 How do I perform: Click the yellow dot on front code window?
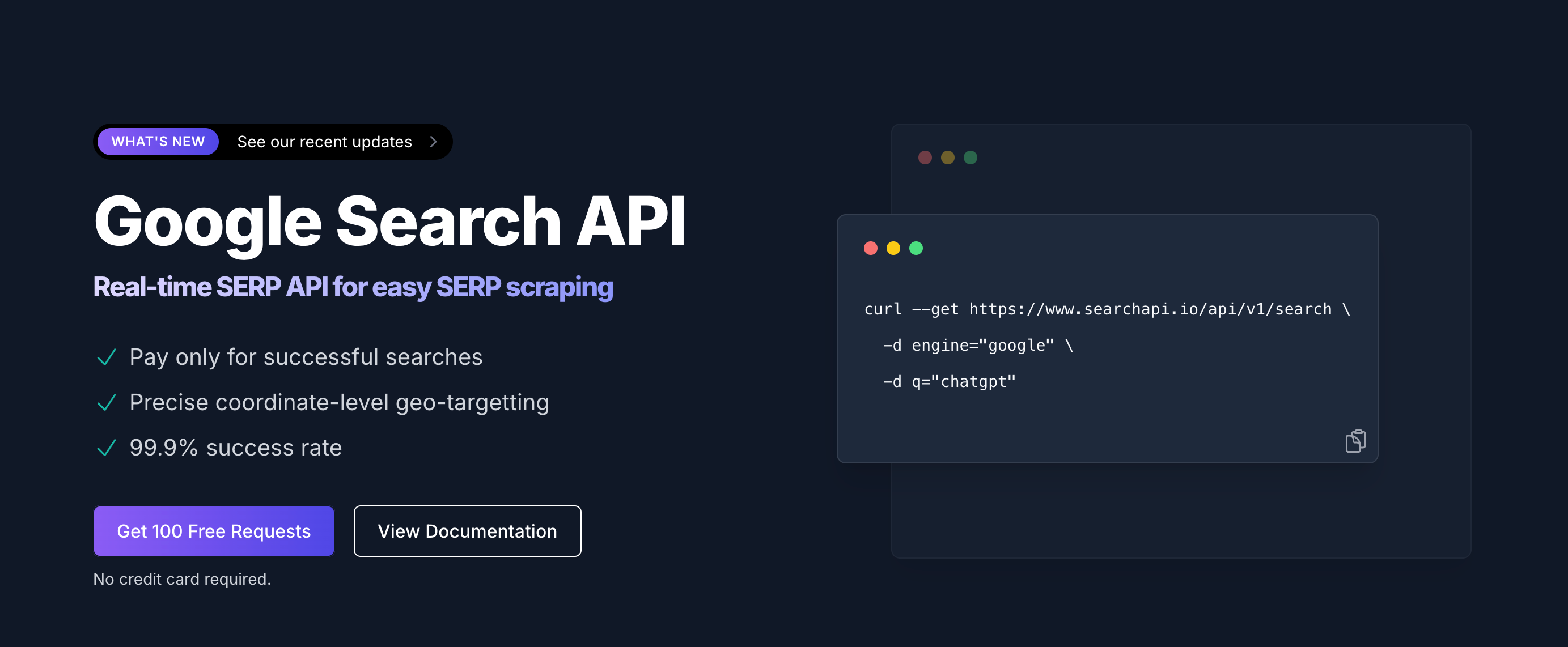[x=893, y=248]
